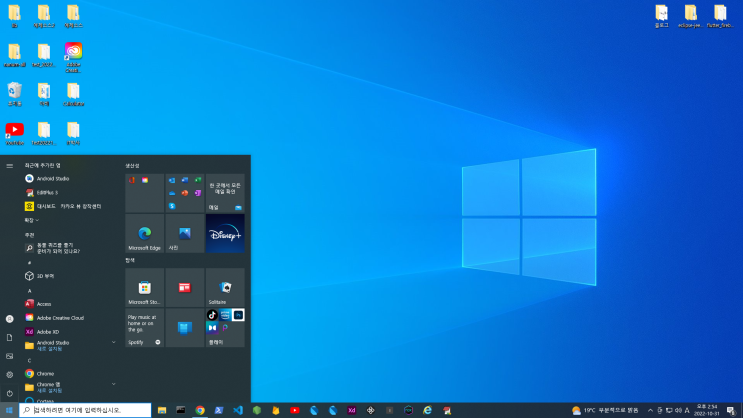Open the Disney+ tile
The height and width of the screenshot is (418, 743).
click(225, 233)
